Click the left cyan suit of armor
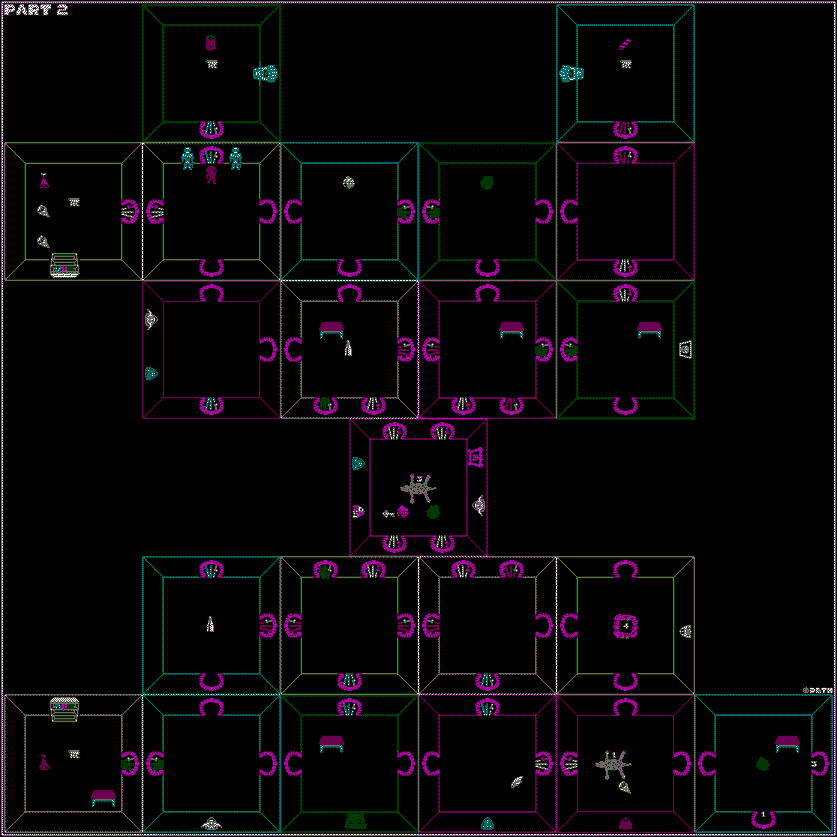 (187, 158)
